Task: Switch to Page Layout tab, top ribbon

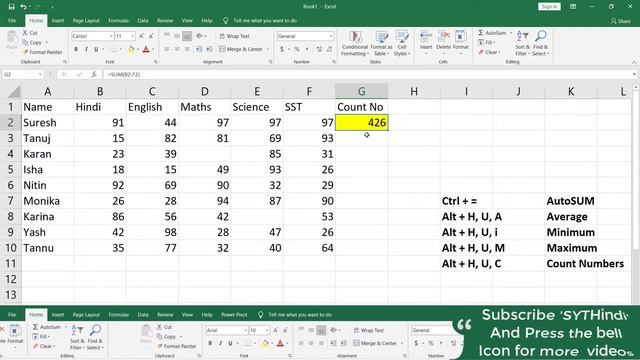Action: point(86,20)
